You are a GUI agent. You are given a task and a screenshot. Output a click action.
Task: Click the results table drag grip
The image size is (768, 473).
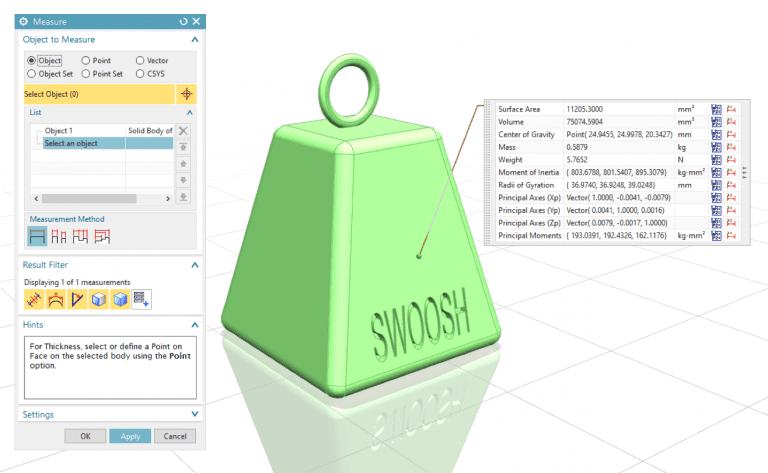(x=488, y=172)
